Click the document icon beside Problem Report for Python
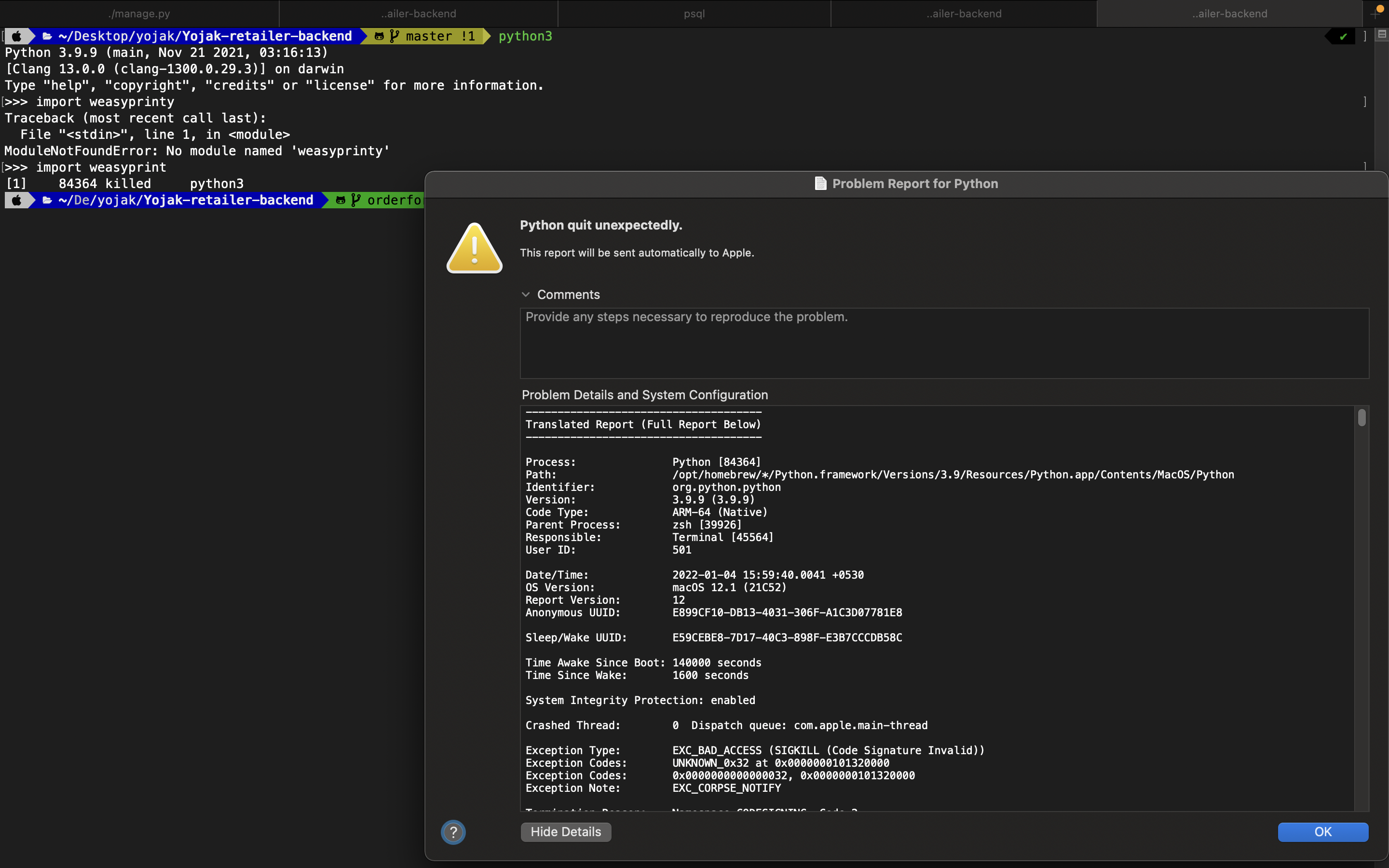Screen dimensions: 1389x868 pos(820,184)
